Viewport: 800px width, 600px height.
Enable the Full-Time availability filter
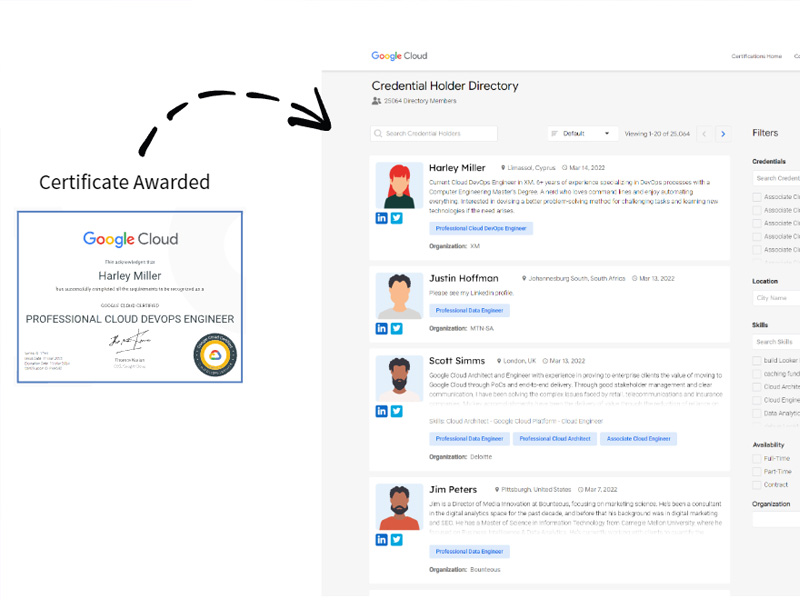tap(757, 459)
